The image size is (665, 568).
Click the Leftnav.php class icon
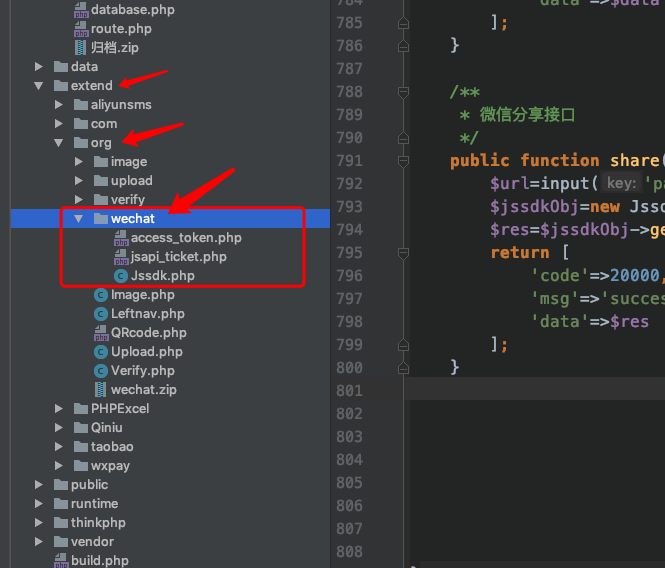pos(101,314)
